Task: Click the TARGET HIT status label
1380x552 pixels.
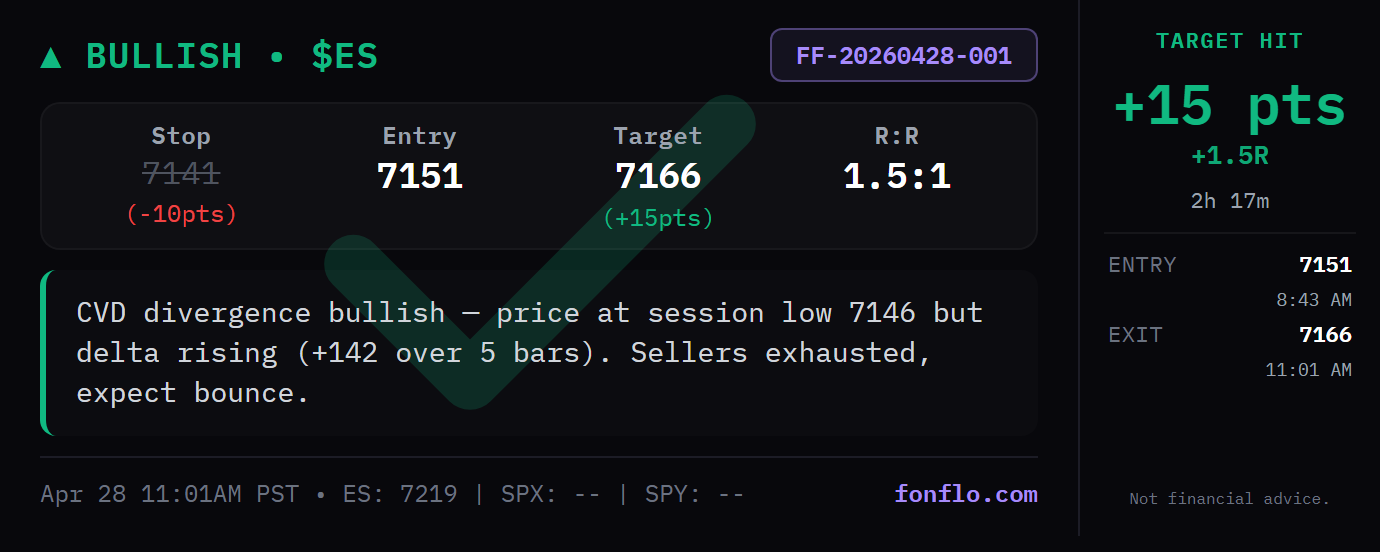Action: [1229, 41]
